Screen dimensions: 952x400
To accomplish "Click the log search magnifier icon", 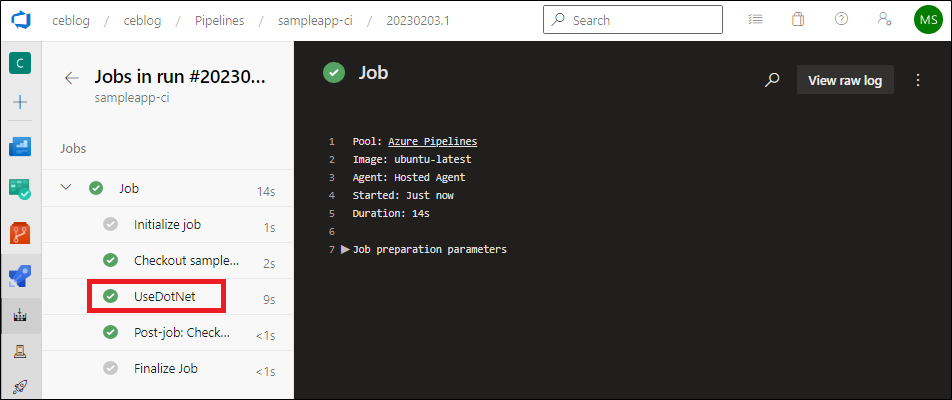I will tap(772, 80).
